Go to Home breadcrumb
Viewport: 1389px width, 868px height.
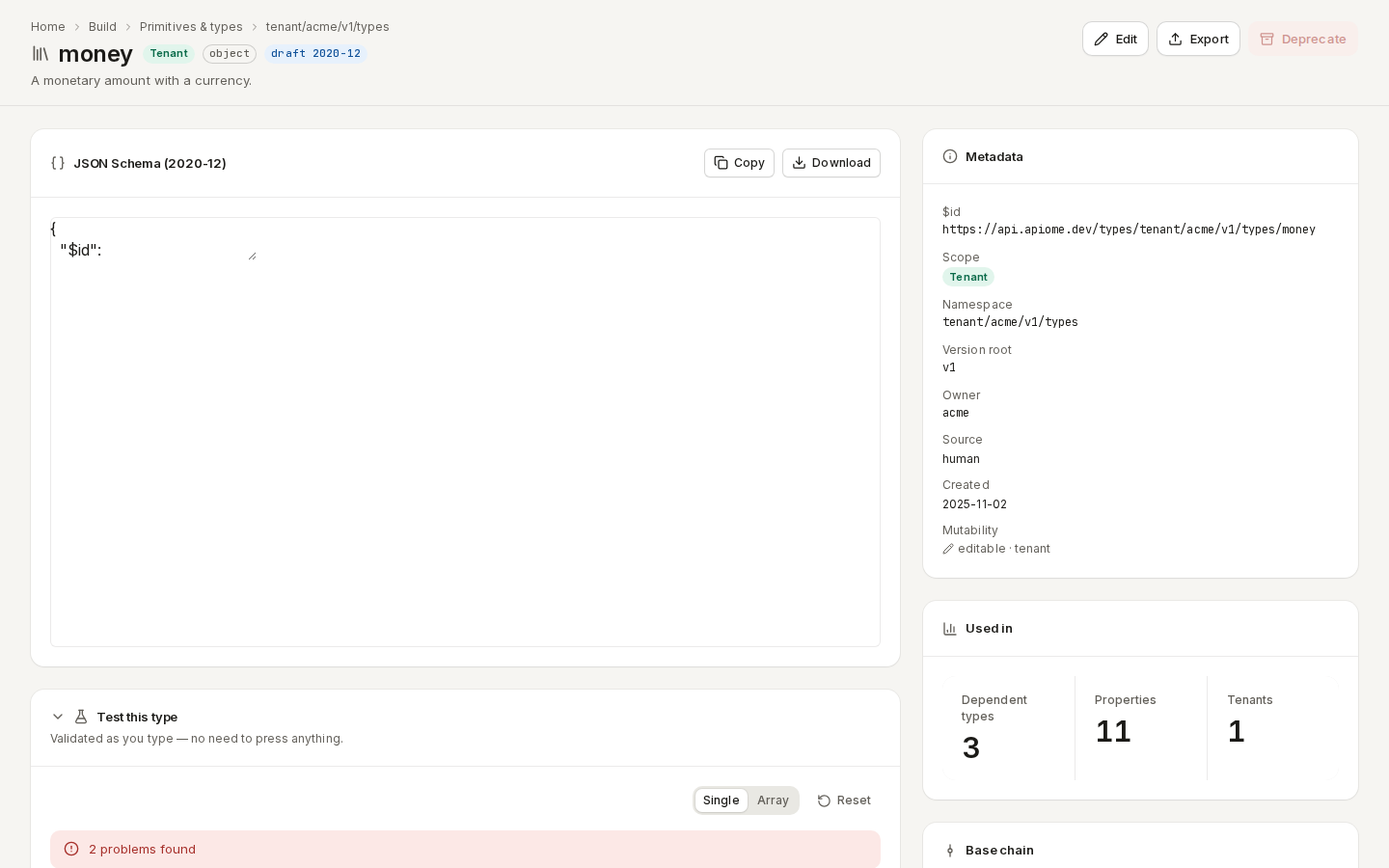48,27
